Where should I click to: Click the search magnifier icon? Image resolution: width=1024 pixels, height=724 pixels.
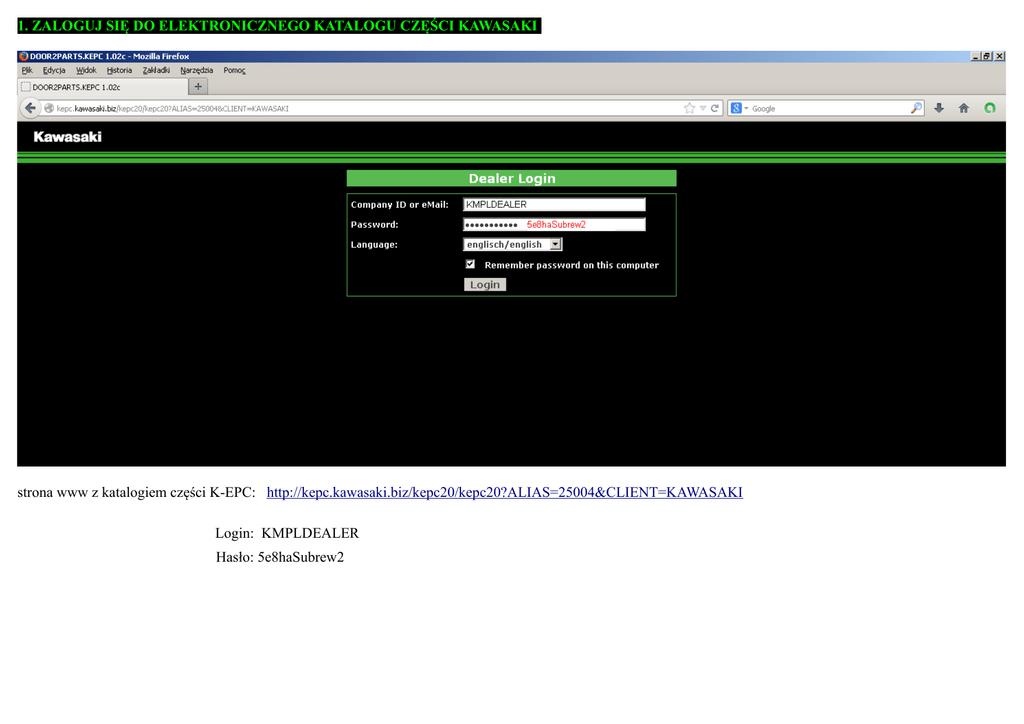point(916,108)
